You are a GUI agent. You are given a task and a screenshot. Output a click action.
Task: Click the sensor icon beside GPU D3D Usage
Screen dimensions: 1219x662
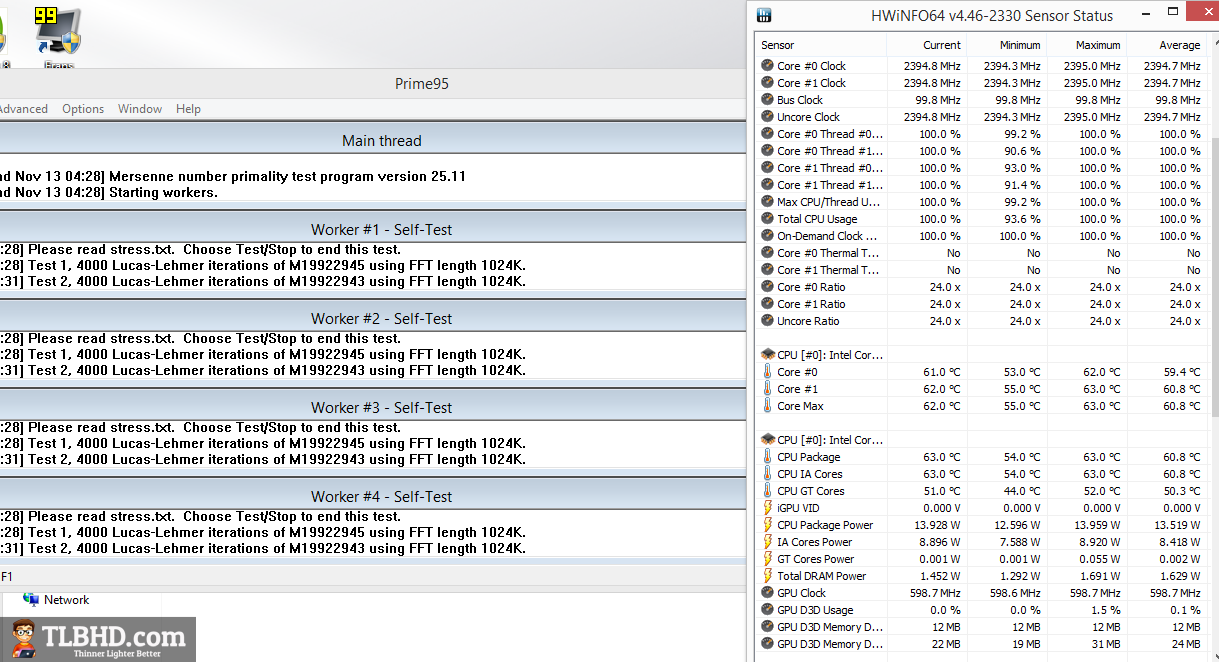click(767, 610)
